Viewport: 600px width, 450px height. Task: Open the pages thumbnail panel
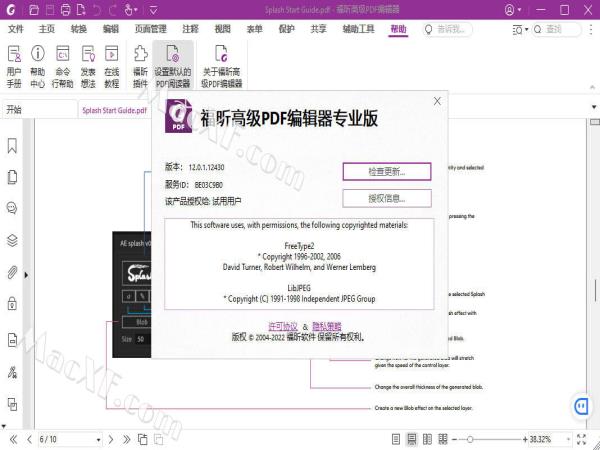(x=12, y=177)
